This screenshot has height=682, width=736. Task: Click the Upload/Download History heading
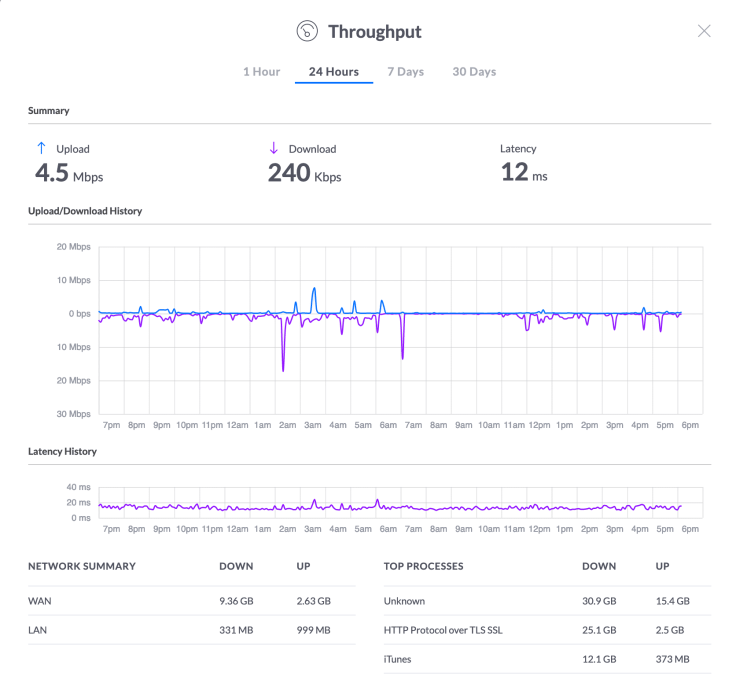coord(85,211)
